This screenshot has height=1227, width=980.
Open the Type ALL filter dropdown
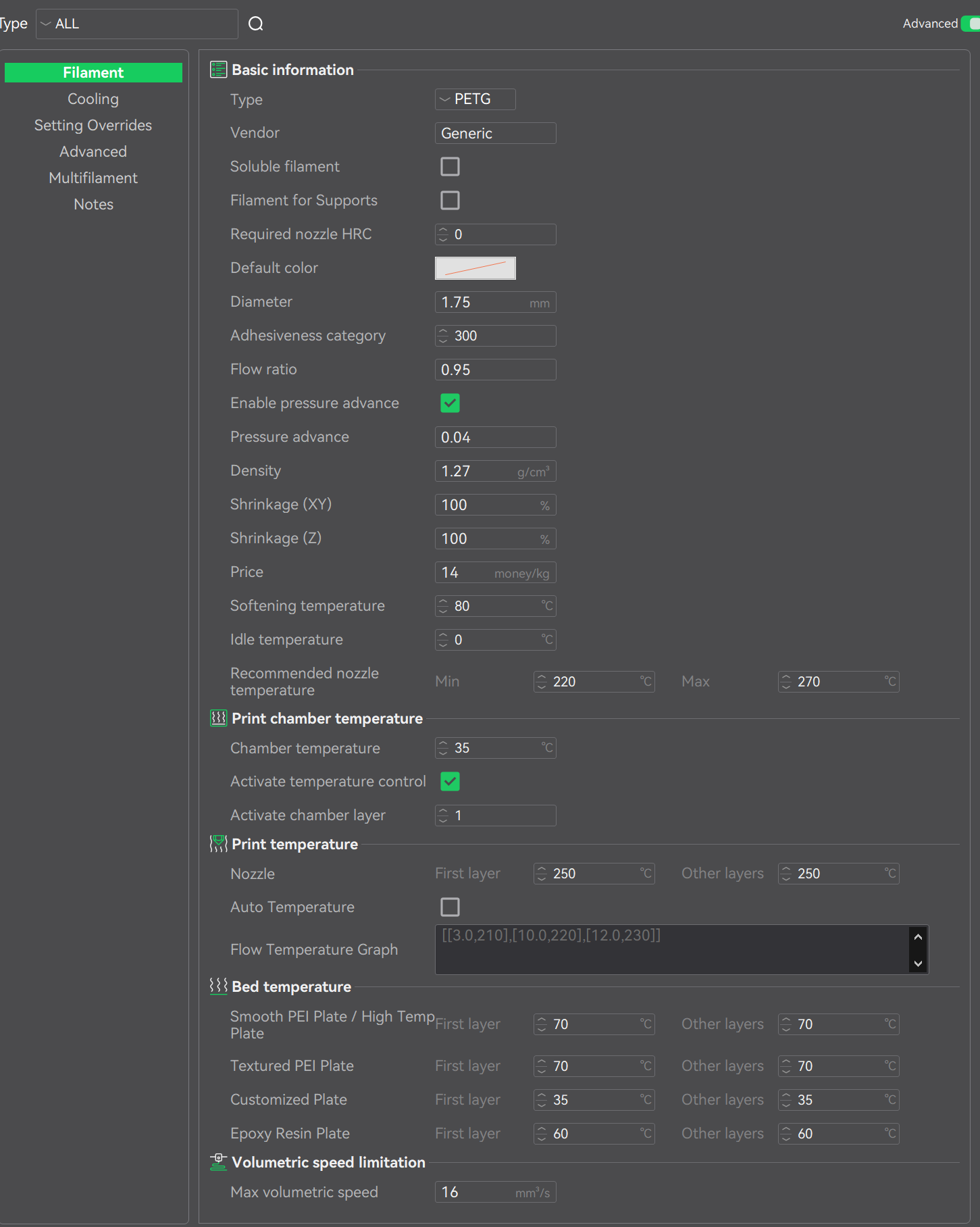[136, 24]
